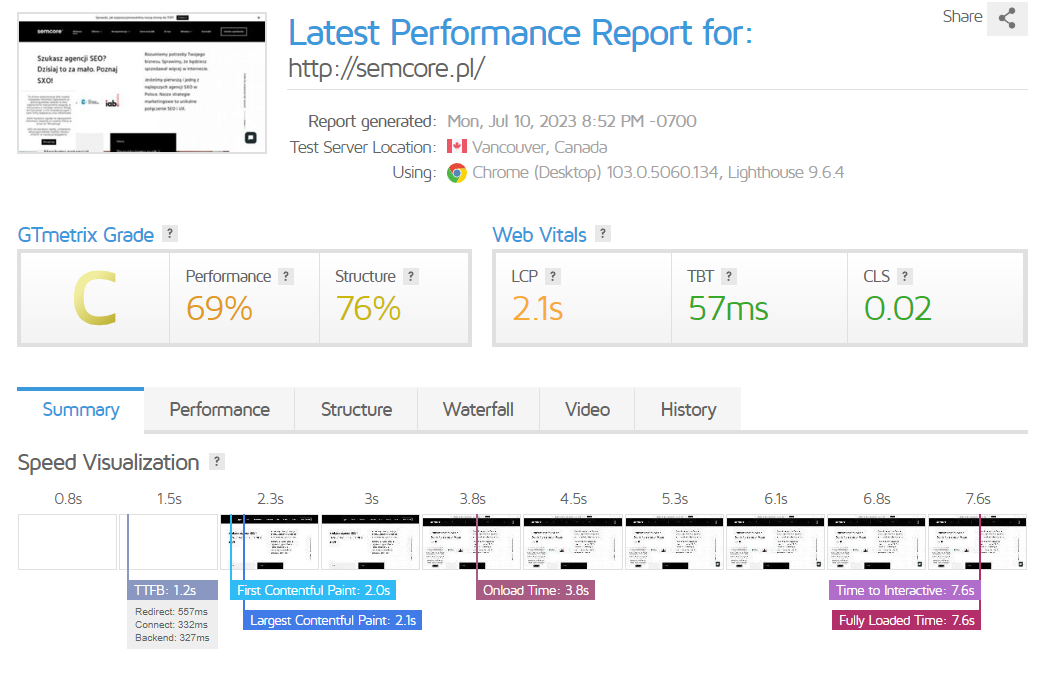The width and height of the screenshot is (1043, 677).
Task: Click the semcore.pl site screenshot thumbnail
Action: [142, 83]
